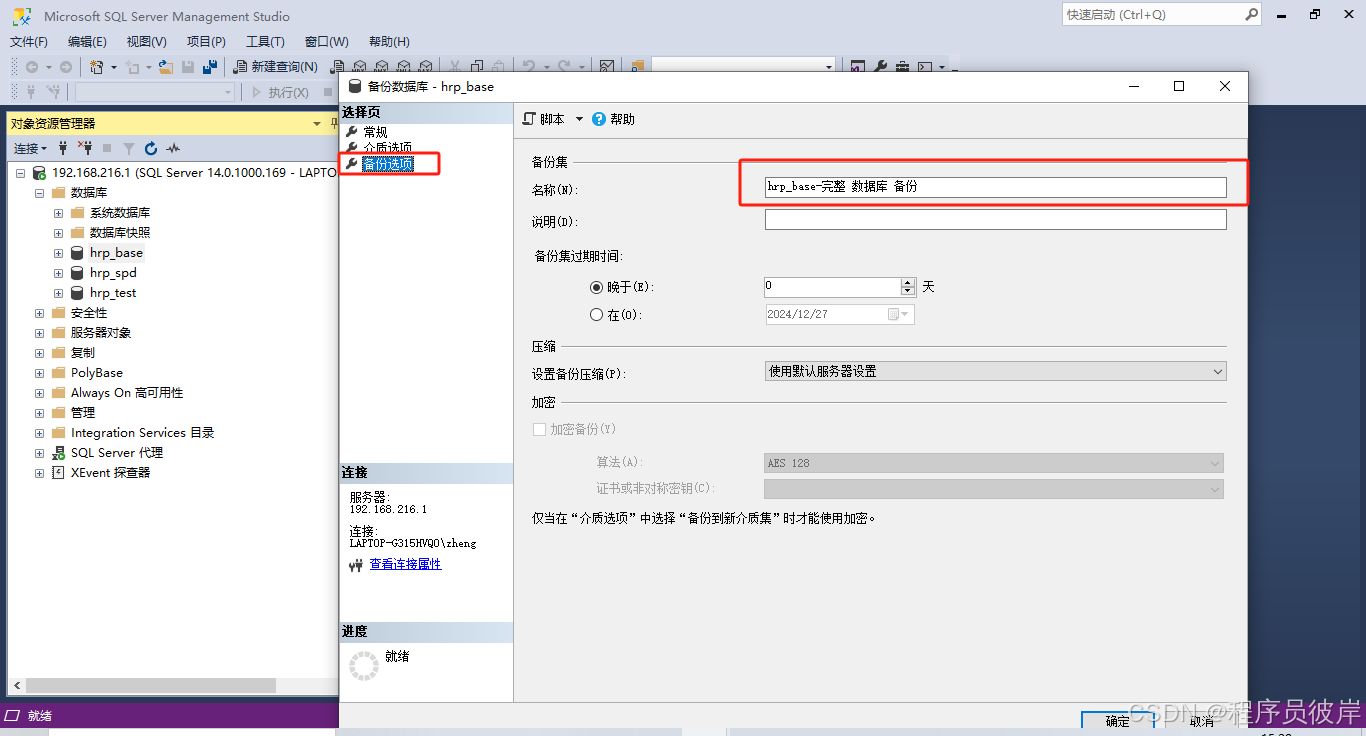Image resolution: width=1366 pixels, height=736 pixels.
Task: Click the Save icon on the toolbar
Action: coord(189,66)
